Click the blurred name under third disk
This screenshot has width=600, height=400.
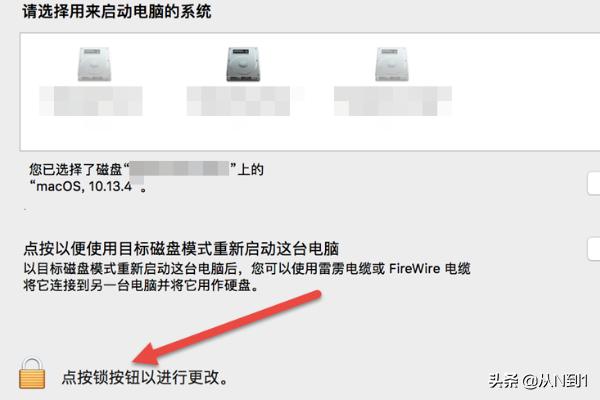coord(393,101)
